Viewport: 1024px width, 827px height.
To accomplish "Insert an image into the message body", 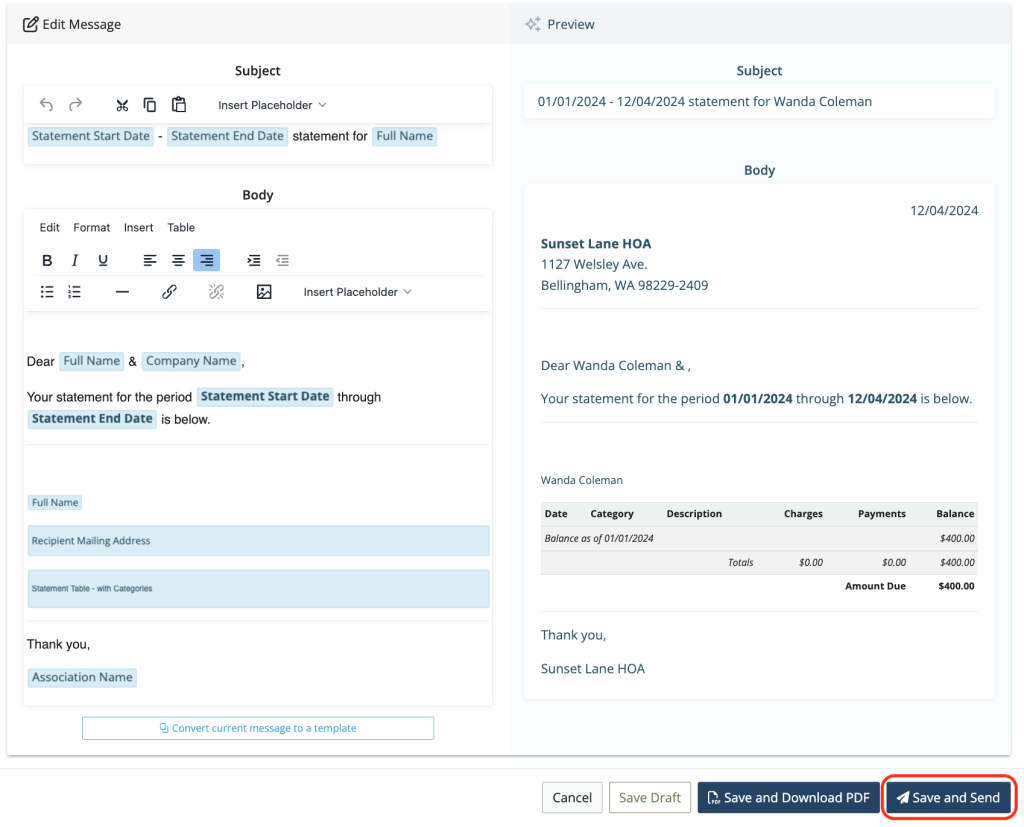I will [264, 291].
